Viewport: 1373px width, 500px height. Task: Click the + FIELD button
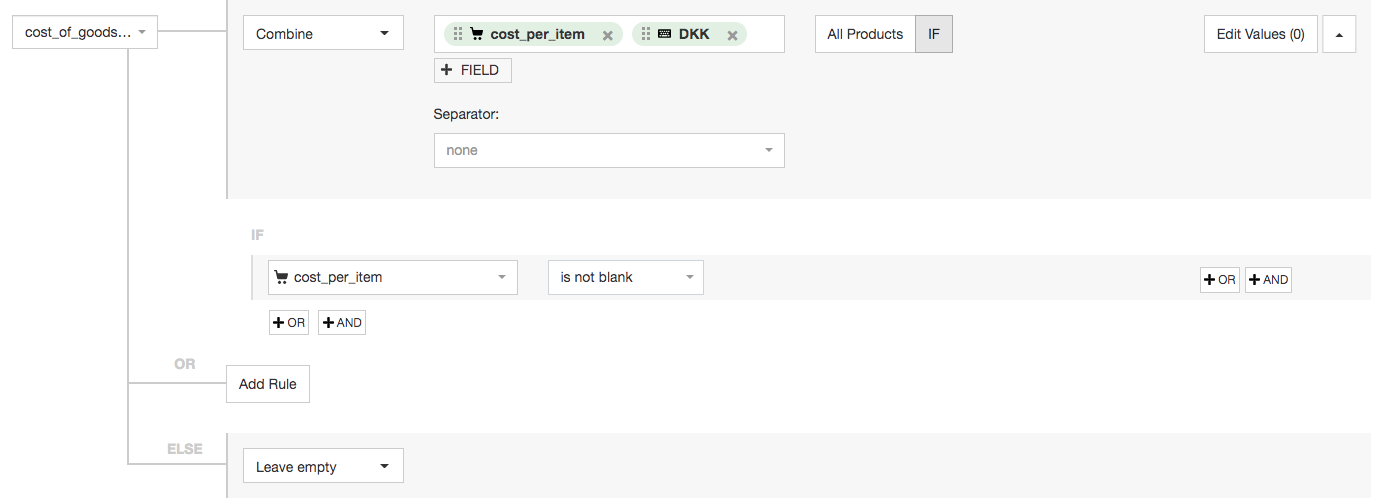point(473,70)
